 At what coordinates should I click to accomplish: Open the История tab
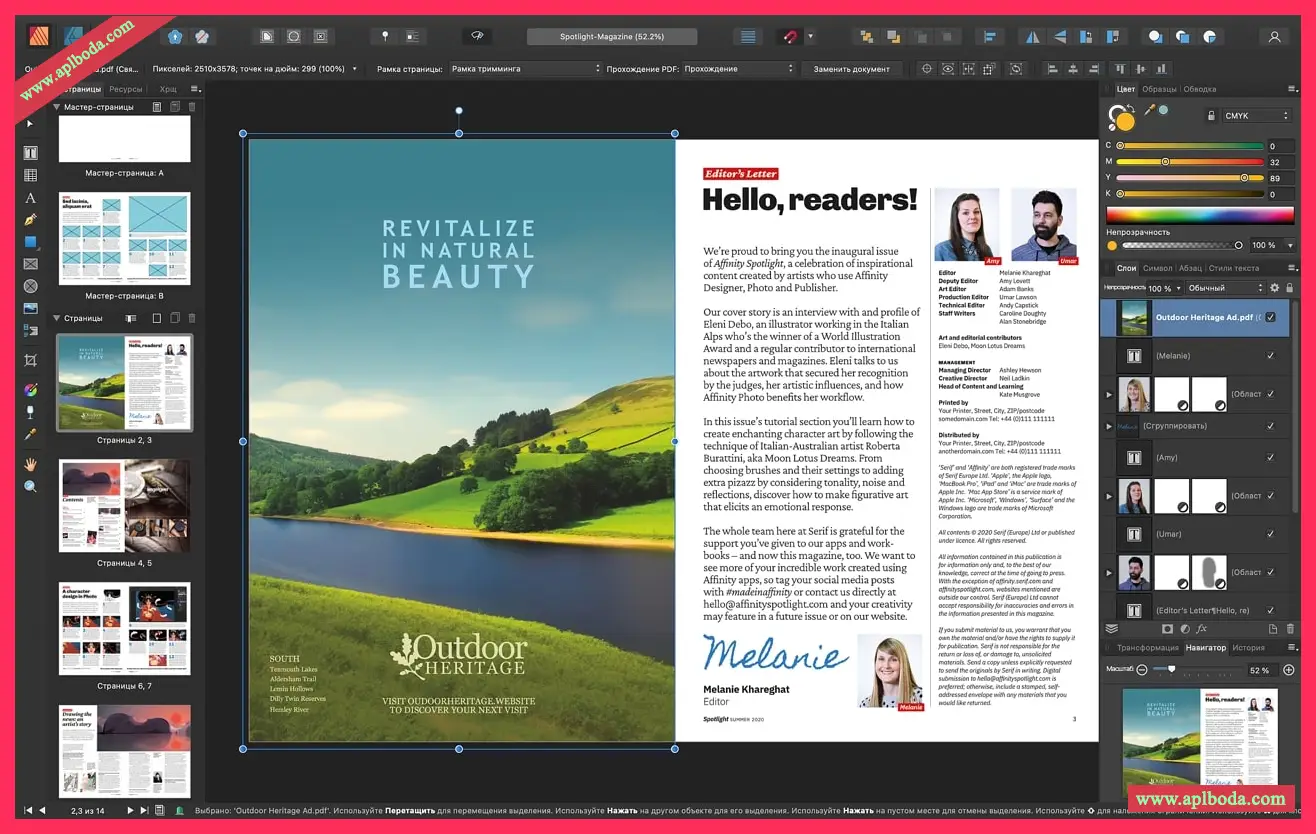pyautogui.click(x=1248, y=648)
